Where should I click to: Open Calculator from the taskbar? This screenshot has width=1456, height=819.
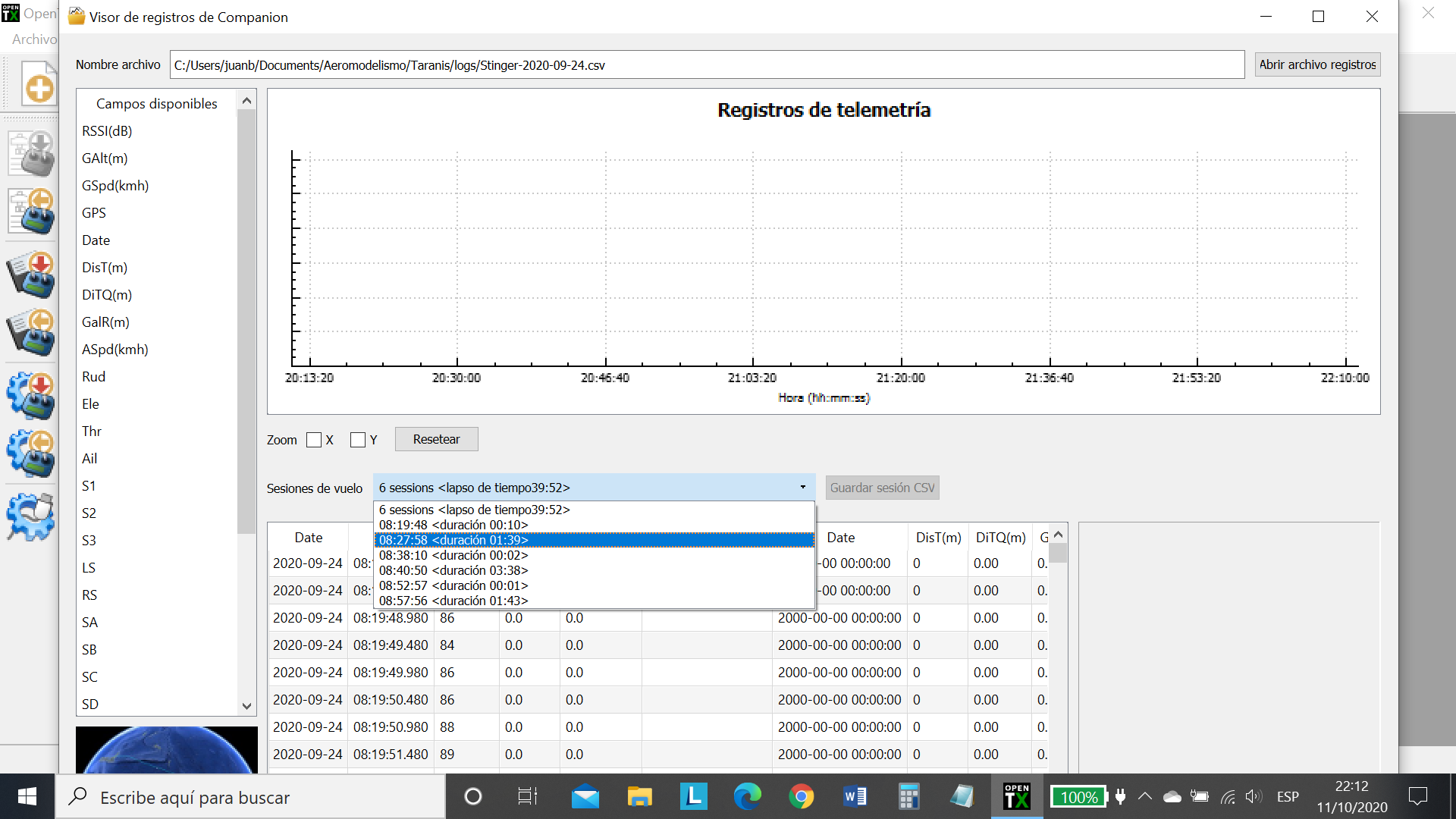click(x=908, y=796)
